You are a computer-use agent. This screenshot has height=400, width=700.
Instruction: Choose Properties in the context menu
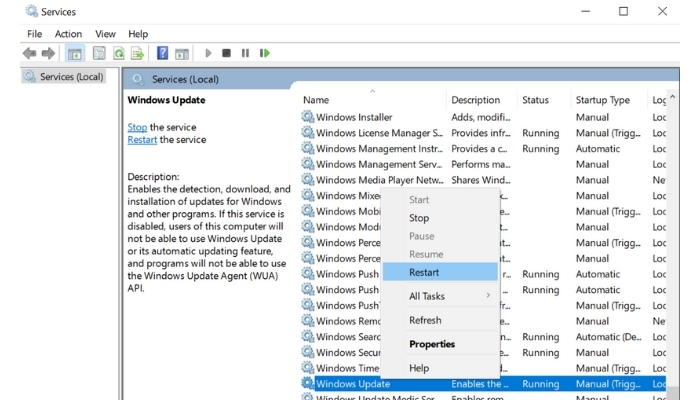440,344
